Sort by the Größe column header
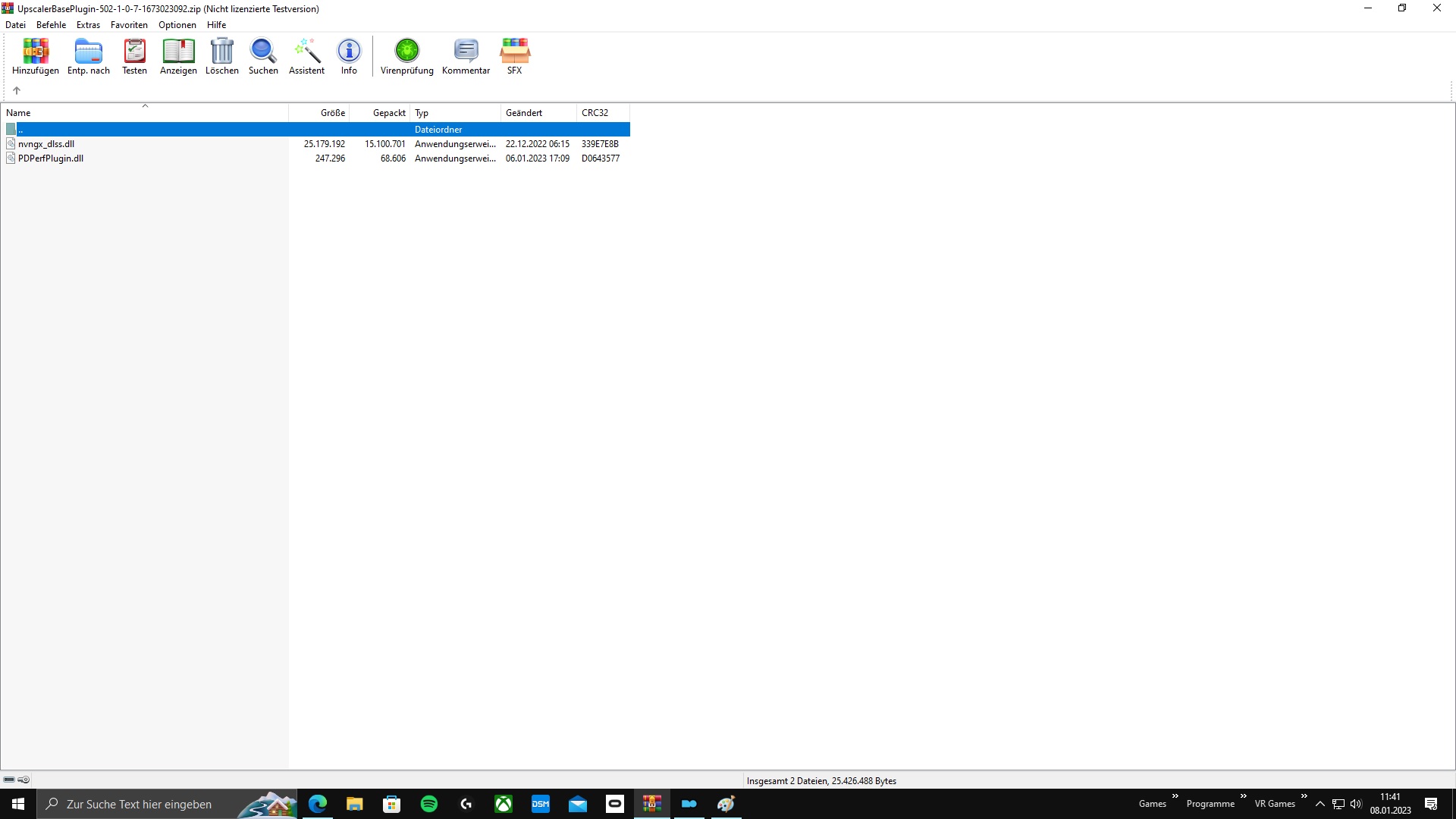This screenshot has height=819, width=1456. [332, 113]
